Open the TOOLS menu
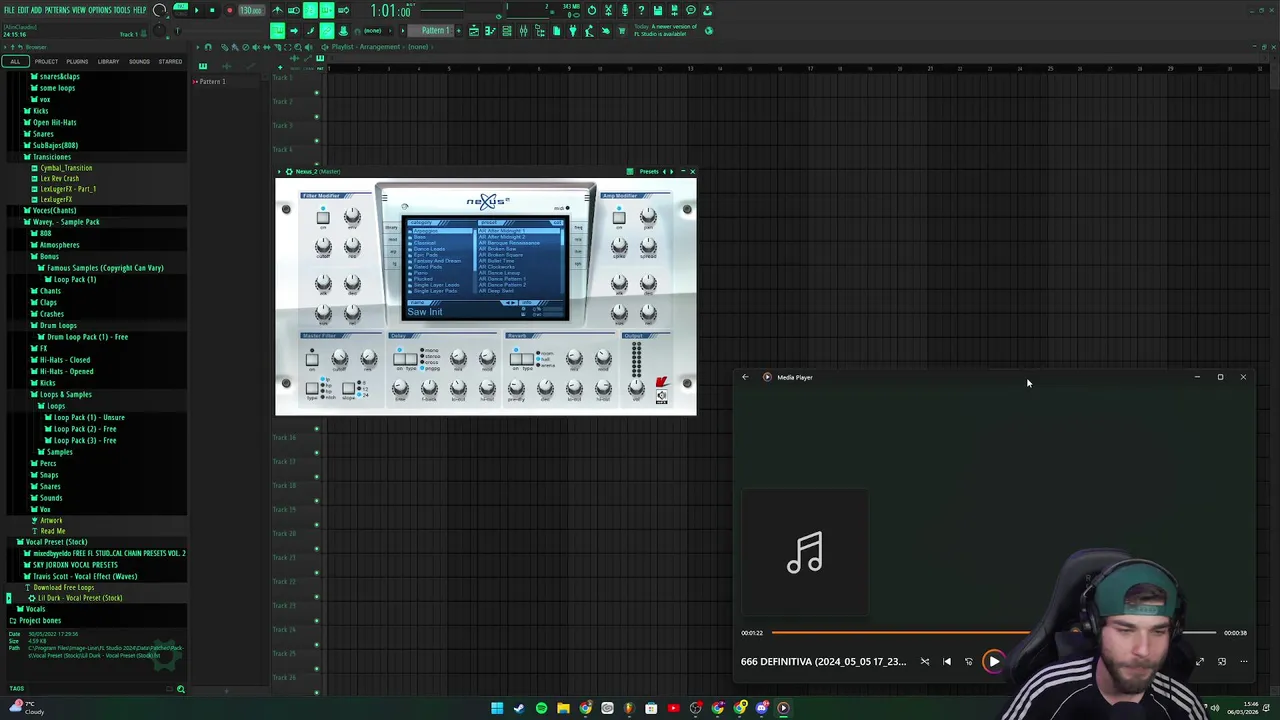Screen dimensions: 1280x720 122,10
